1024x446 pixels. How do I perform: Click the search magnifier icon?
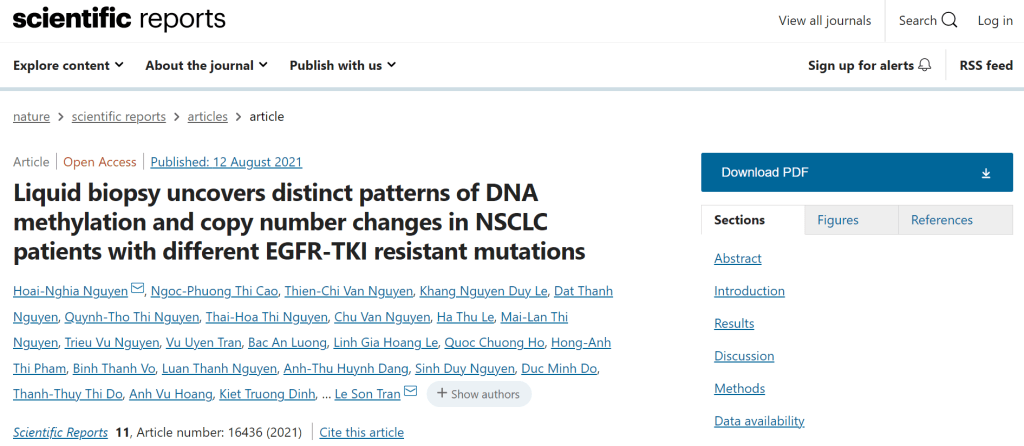click(x=949, y=21)
